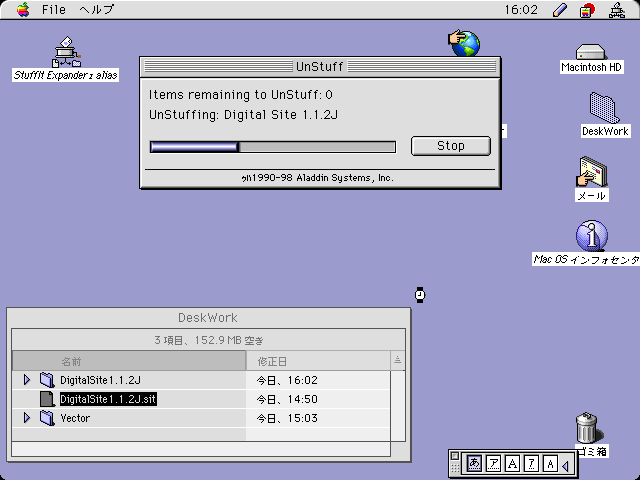The width and height of the screenshot is (640, 480).
Task: Toggle sort order button in DeskWork window
Action: coord(398,360)
